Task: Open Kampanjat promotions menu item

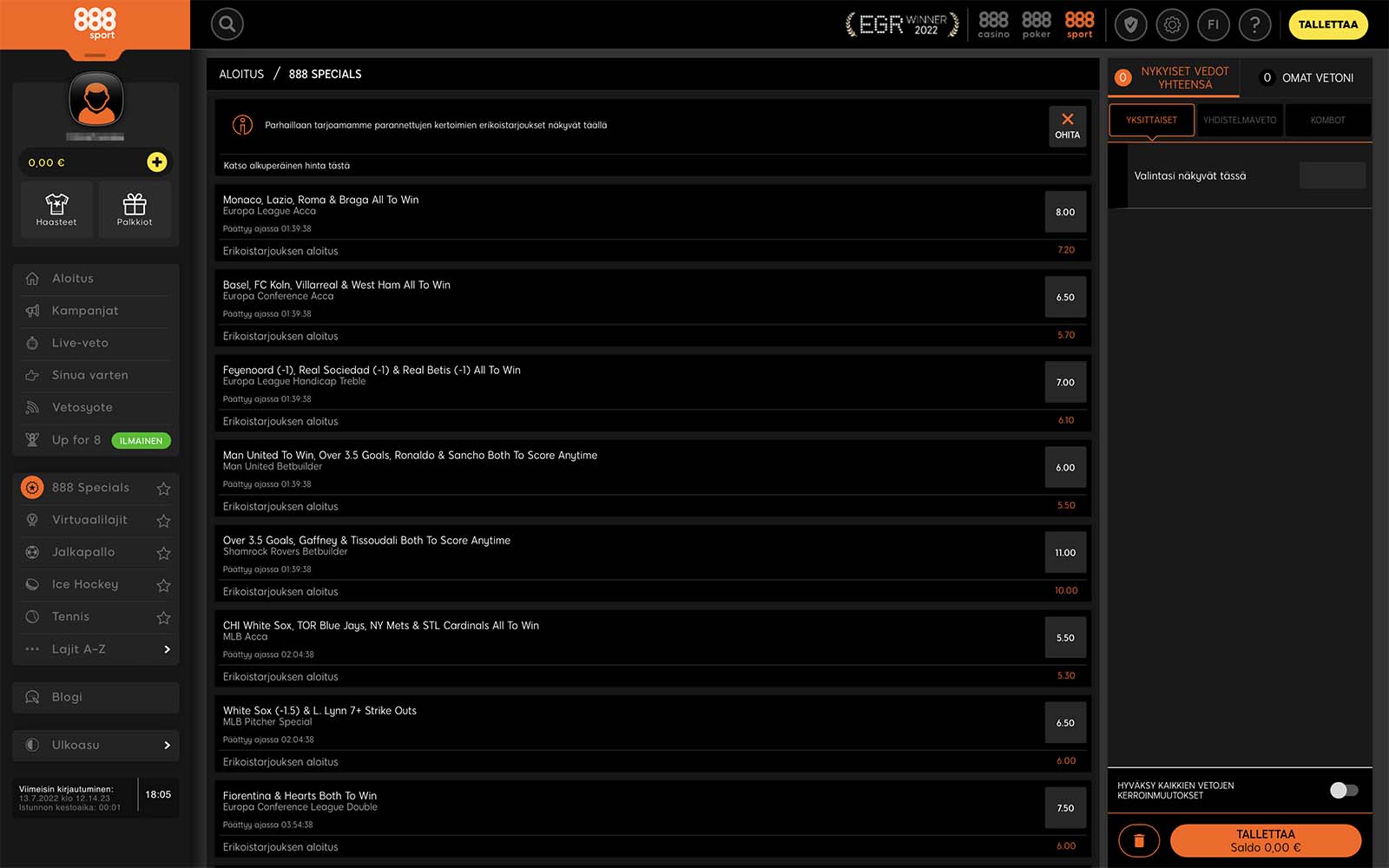Action: pyautogui.click(x=95, y=311)
